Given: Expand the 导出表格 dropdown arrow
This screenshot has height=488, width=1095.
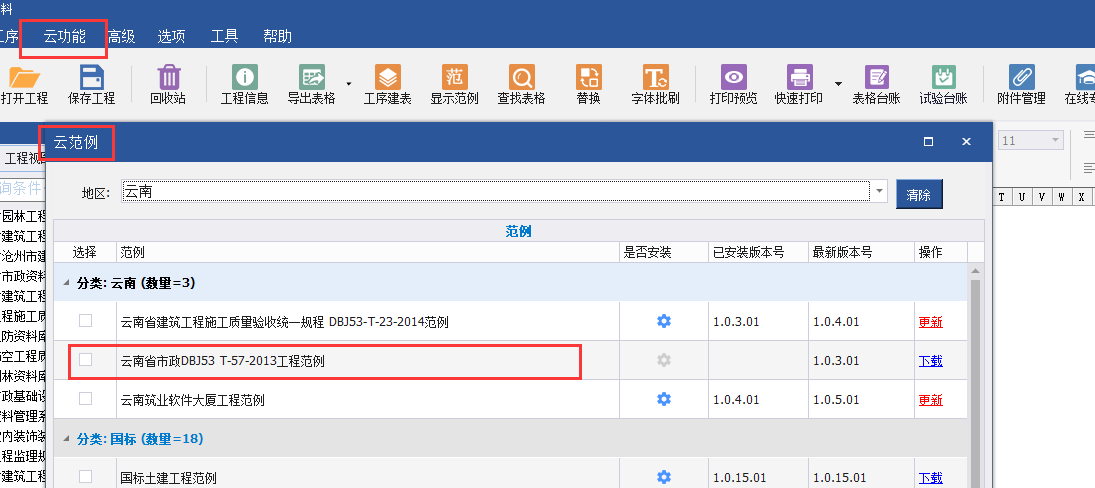Looking at the screenshot, I should (x=348, y=84).
